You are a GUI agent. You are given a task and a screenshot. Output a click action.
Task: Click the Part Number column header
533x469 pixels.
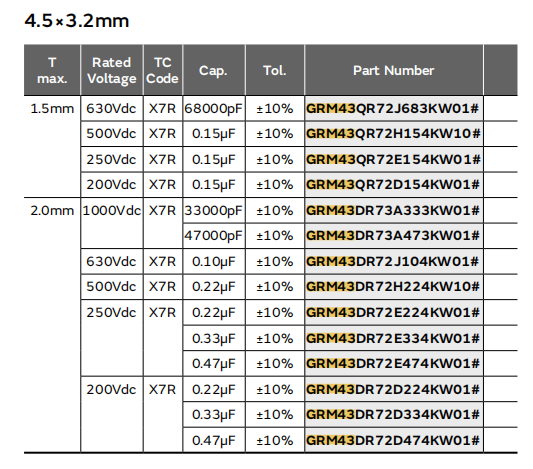coord(394,70)
